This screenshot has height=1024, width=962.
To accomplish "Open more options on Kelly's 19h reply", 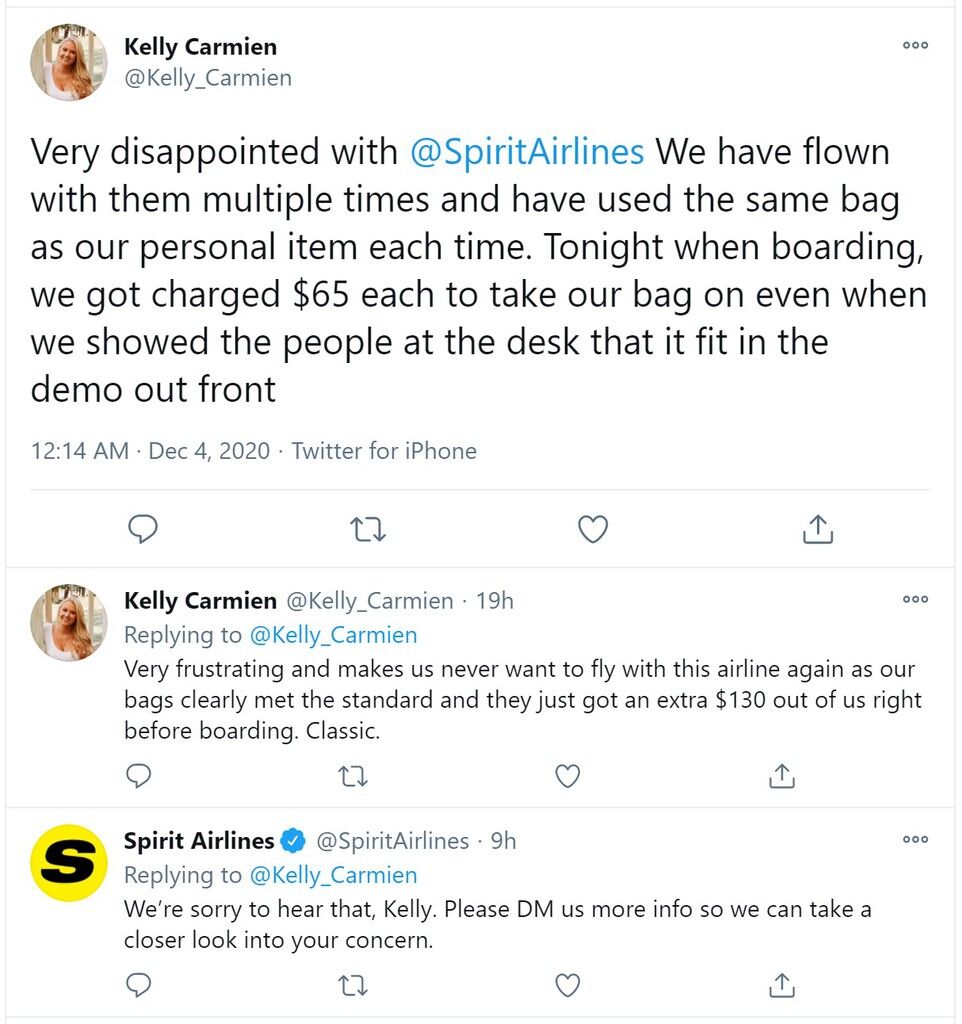I will pos(915,599).
